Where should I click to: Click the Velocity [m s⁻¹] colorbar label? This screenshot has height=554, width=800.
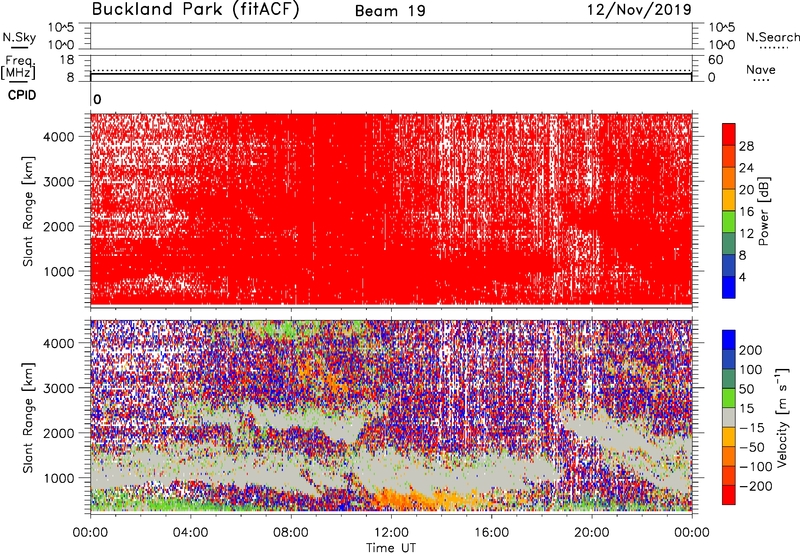783,418
